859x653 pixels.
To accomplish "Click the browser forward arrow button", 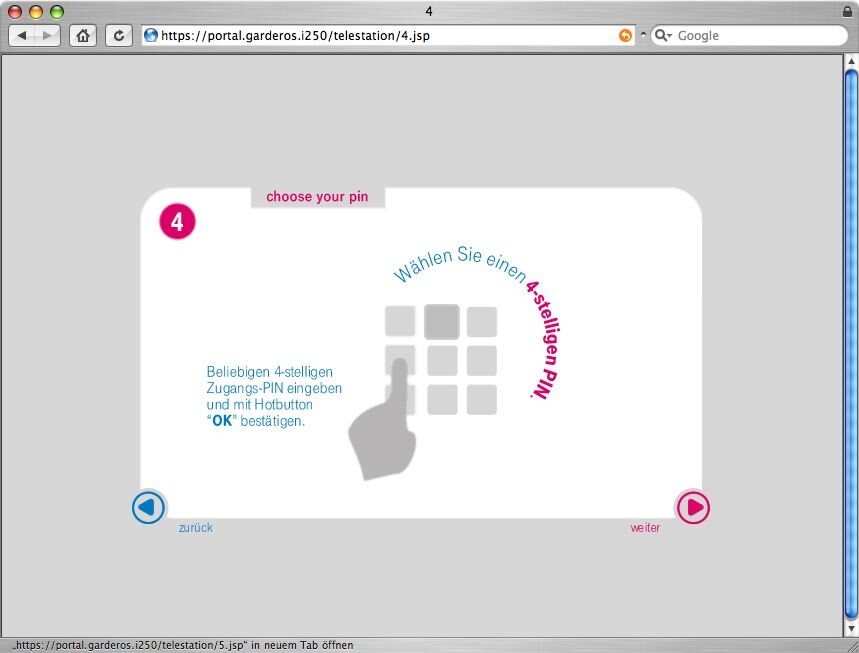I will coord(48,36).
